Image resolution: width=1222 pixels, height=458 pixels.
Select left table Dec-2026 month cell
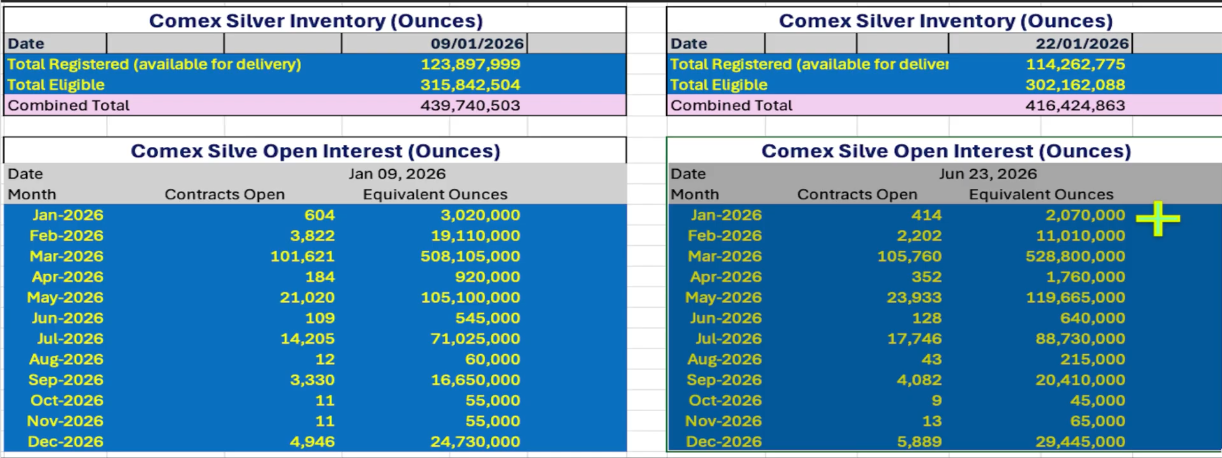coord(65,441)
